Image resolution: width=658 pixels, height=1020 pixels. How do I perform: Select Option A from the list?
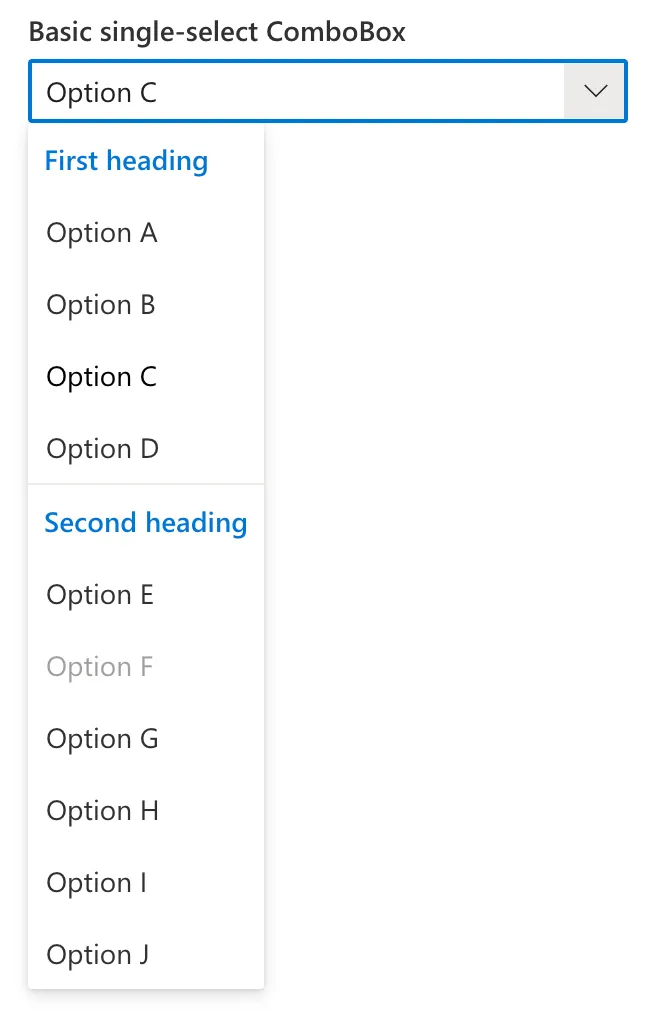[102, 233]
